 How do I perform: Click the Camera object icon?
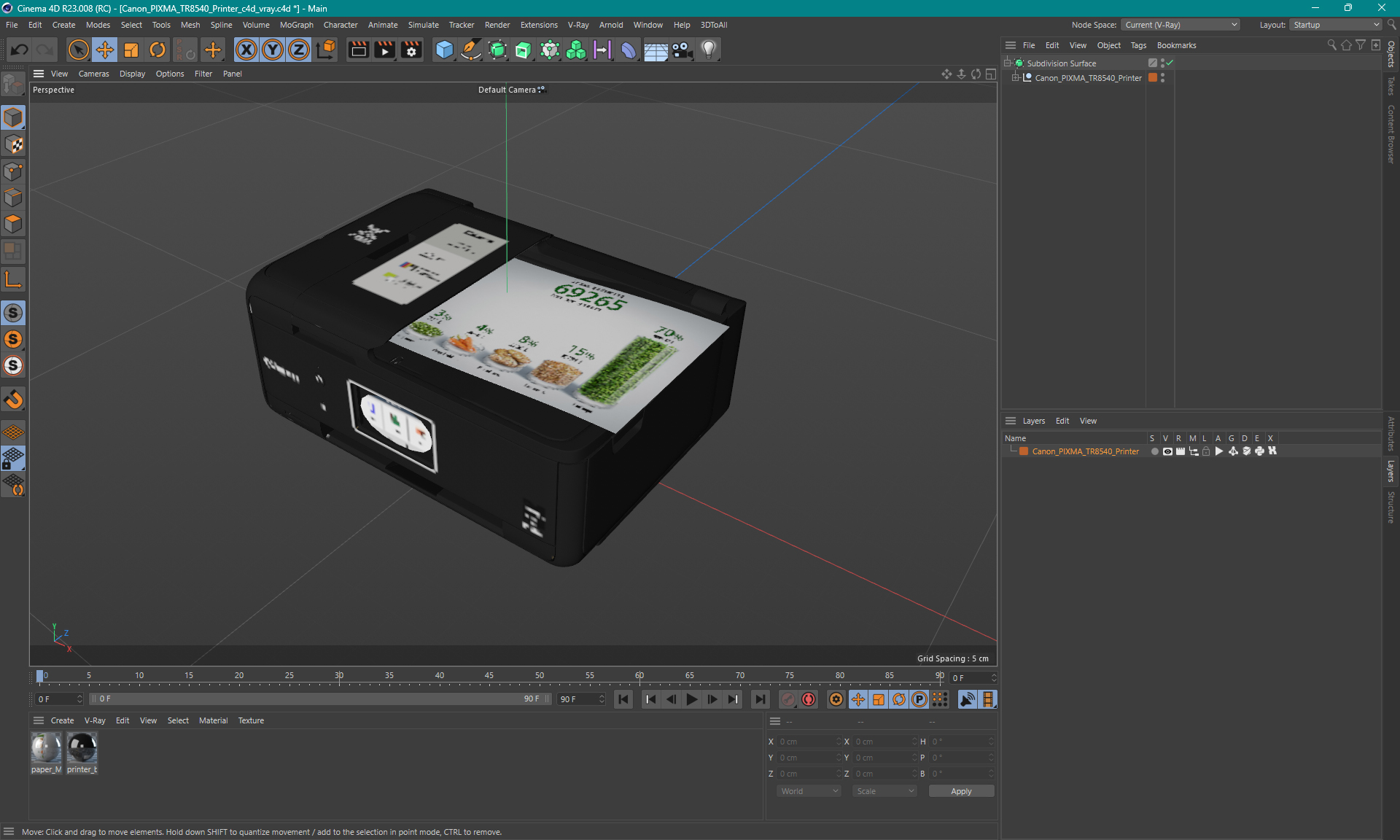(682, 50)
